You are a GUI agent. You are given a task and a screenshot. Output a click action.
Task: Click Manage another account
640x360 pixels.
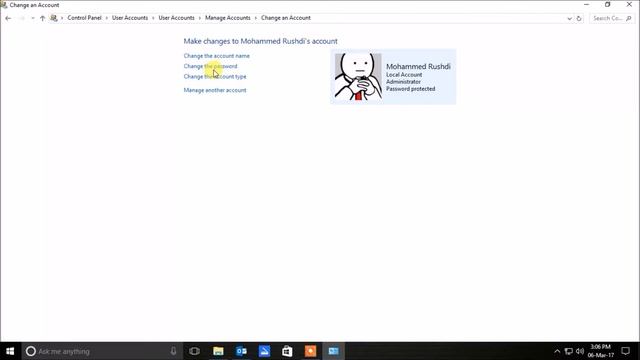[215, 90]
